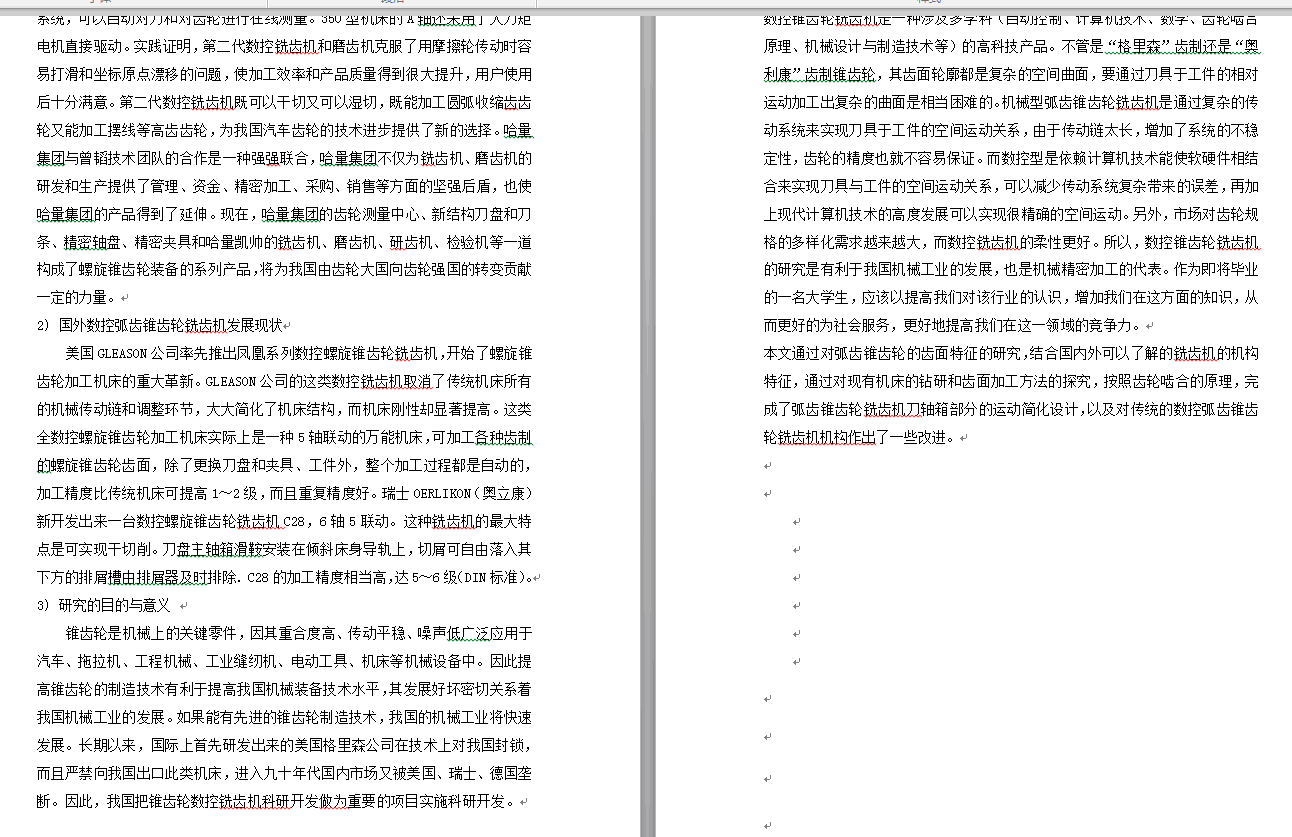
Task: Click the line starting "后十分满意。第二代数控"
Action: coord(285,102)
